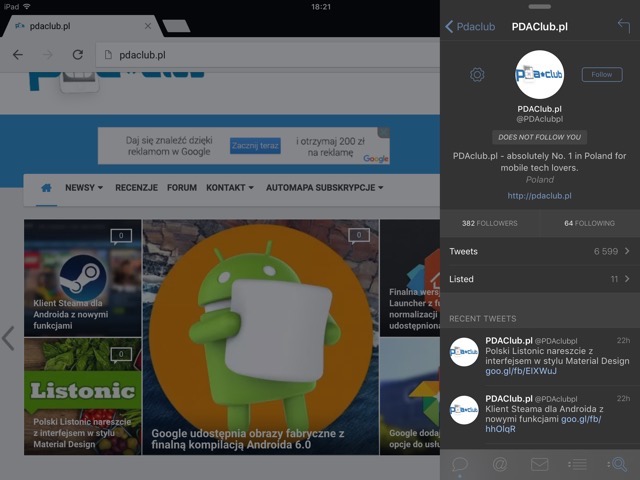Open goo.gl/fb/EIXWuJ tweet link
640x480 pixels.
521,371
